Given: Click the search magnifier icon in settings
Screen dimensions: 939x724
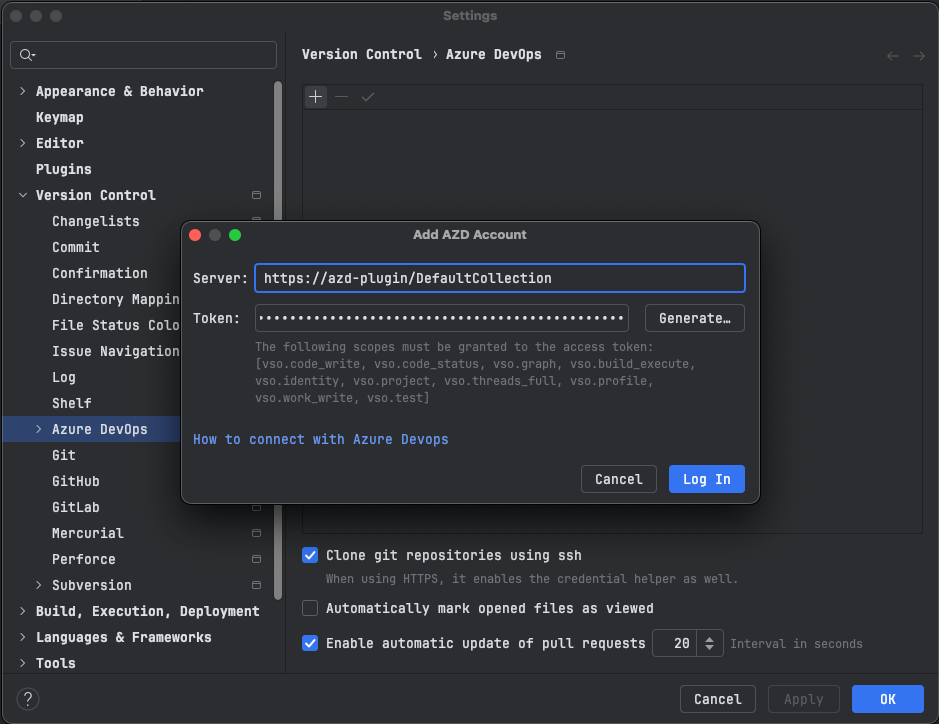Looking at the screenshot, I should (x=27, y=55).
